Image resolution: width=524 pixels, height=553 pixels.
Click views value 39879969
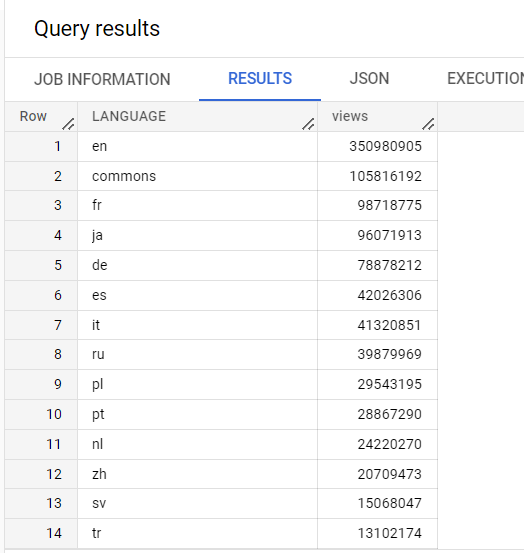tap(390, 354)
